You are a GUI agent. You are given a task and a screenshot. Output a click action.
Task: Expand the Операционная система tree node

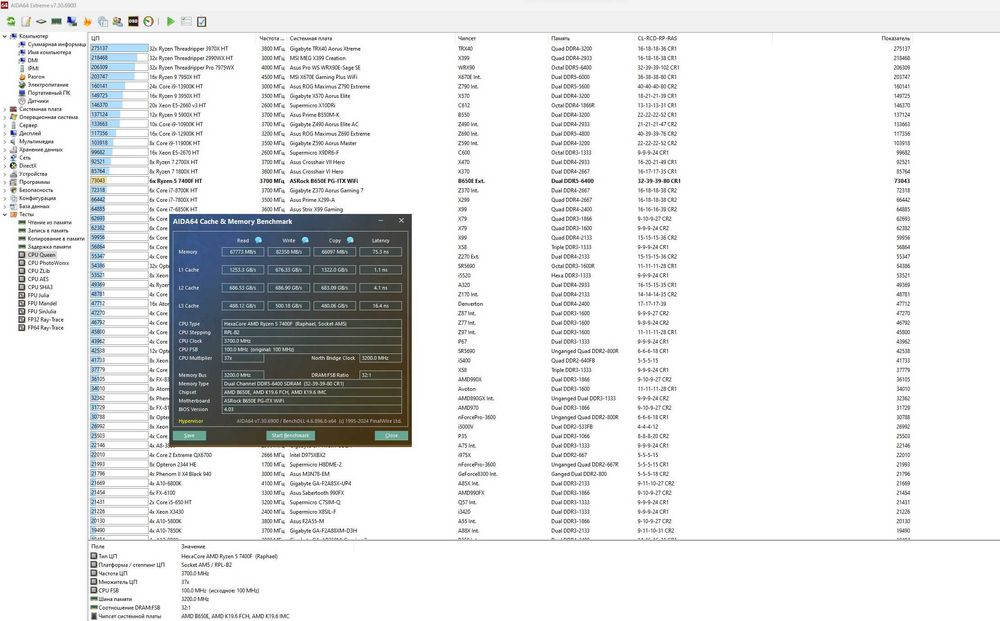[5, 117]
